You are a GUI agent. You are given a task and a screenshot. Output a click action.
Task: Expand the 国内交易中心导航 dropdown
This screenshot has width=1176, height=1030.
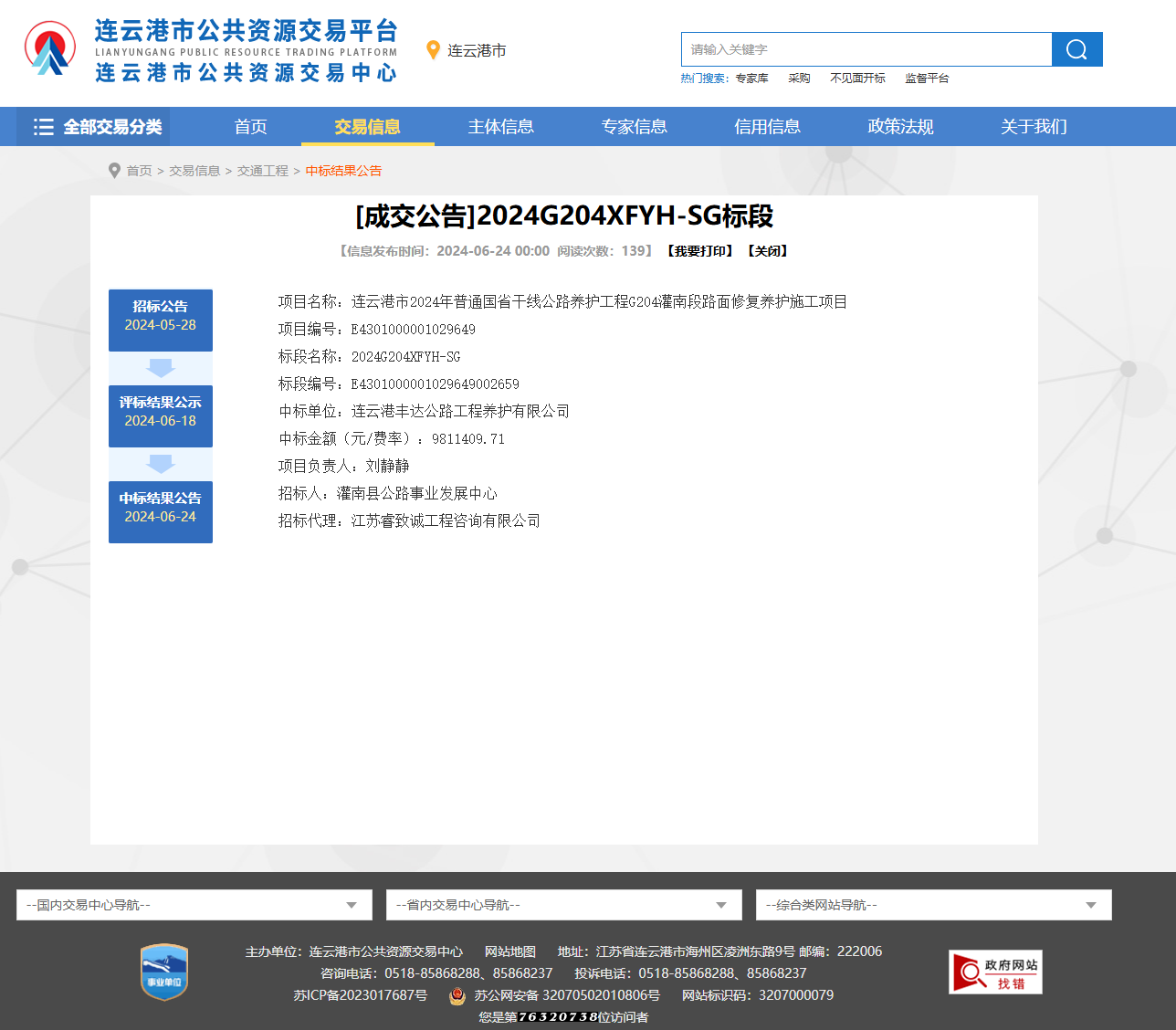pos(194,905)
